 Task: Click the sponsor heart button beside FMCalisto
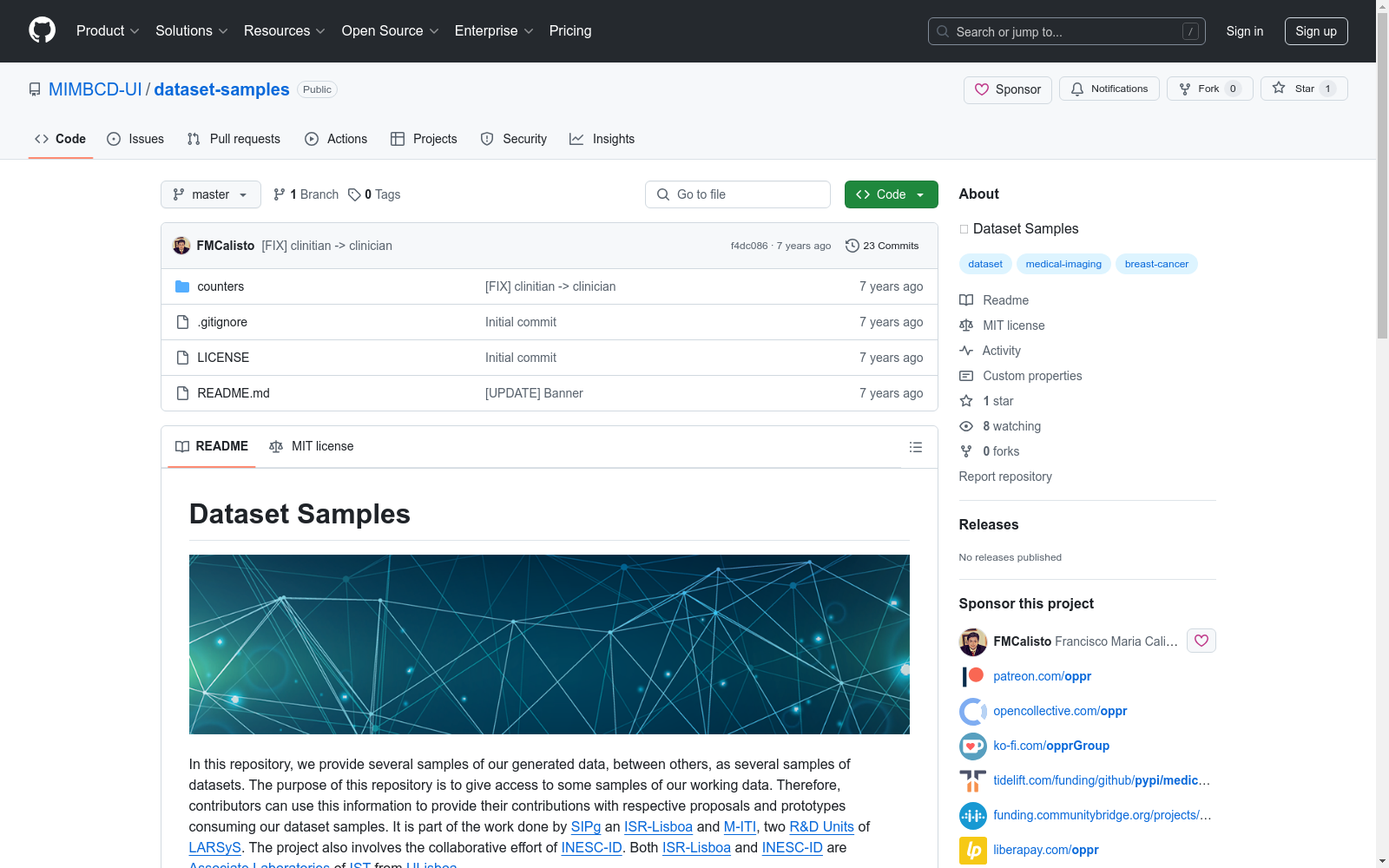[x=1201, y=641]
